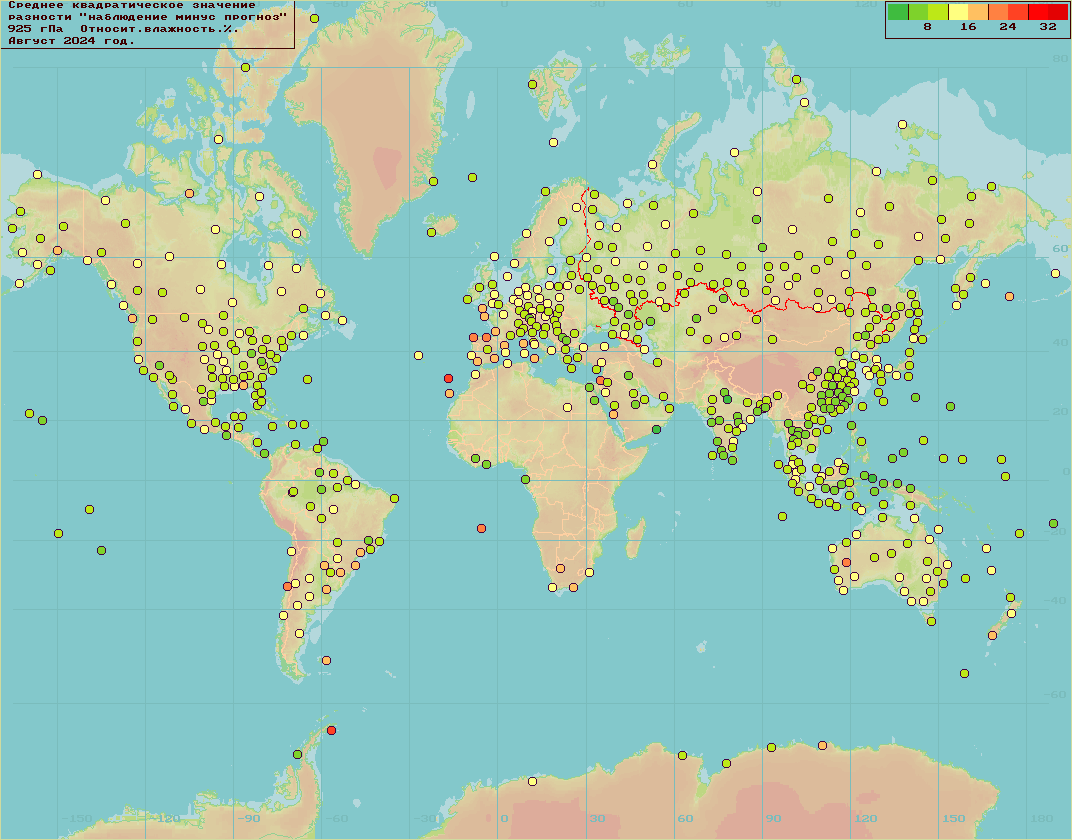1072x840 pixels.
Task: Click the "90" longitude label at bottom
Action: click(773, 818)
